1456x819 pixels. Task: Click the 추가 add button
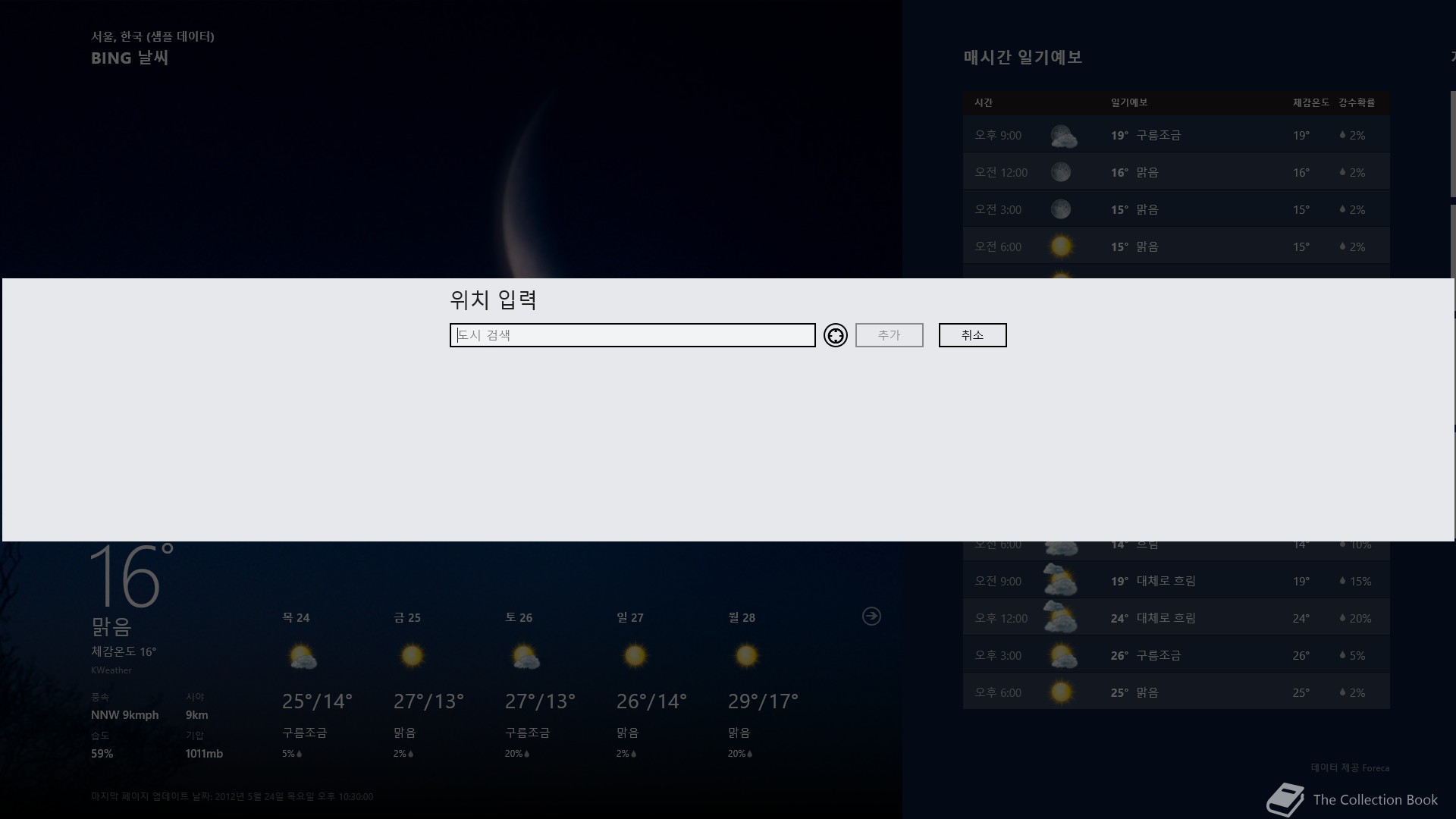(890, 335)
